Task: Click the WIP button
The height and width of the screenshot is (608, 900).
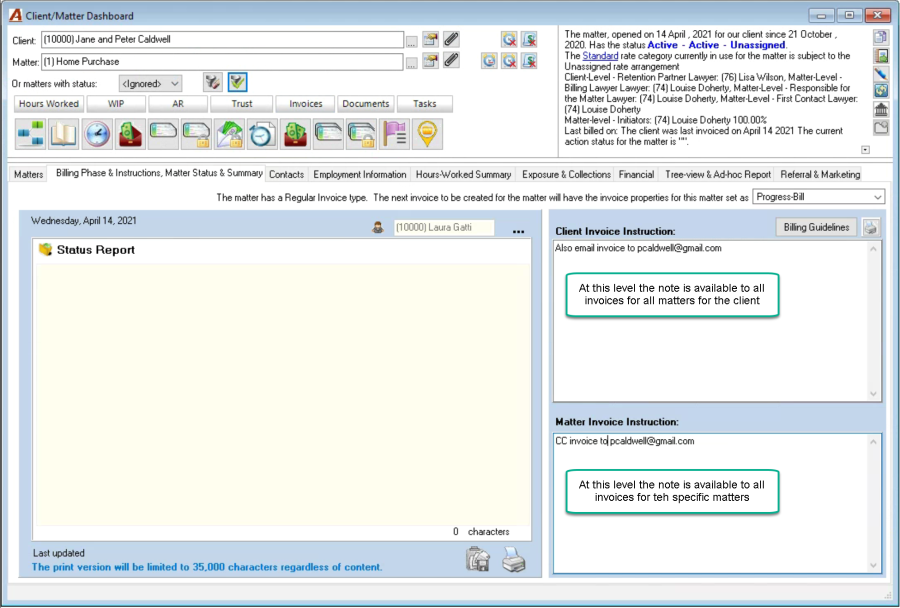Action: [116, 104]
